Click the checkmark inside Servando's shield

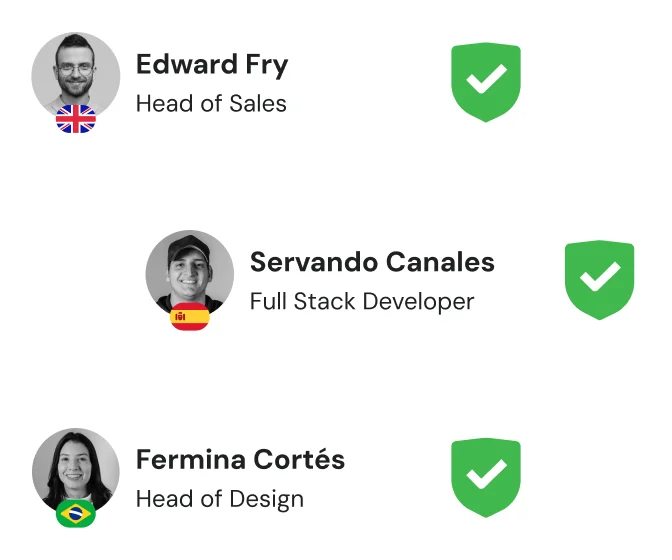600,276
